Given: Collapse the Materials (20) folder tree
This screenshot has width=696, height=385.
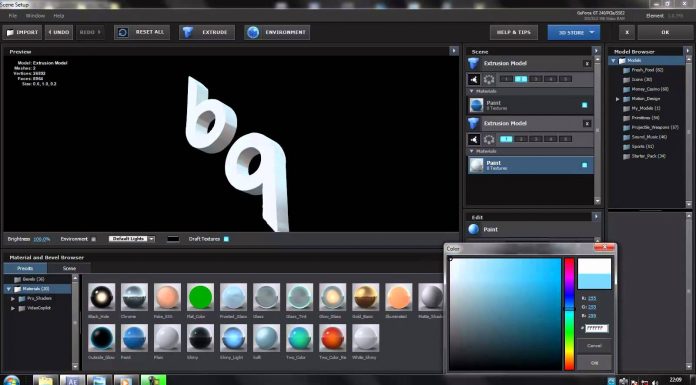Looking at the screenshot, I should 8,289.
